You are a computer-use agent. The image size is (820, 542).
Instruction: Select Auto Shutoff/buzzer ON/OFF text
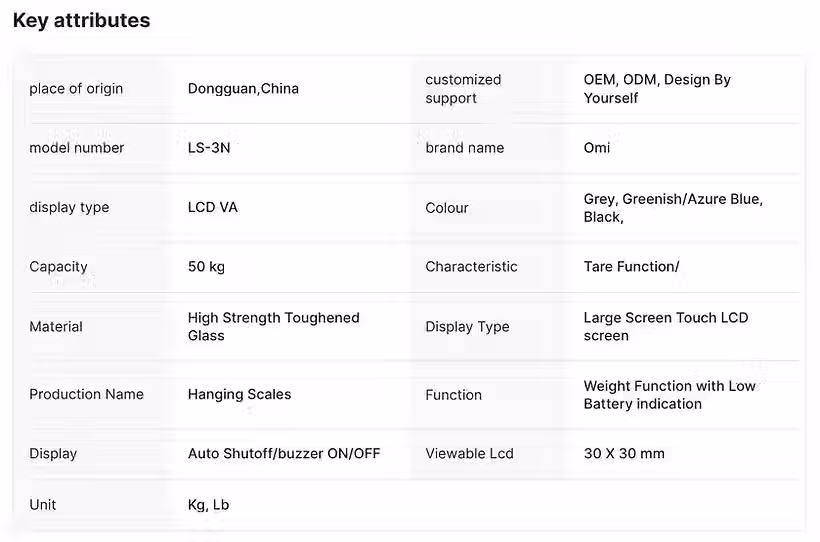(284, 453)
